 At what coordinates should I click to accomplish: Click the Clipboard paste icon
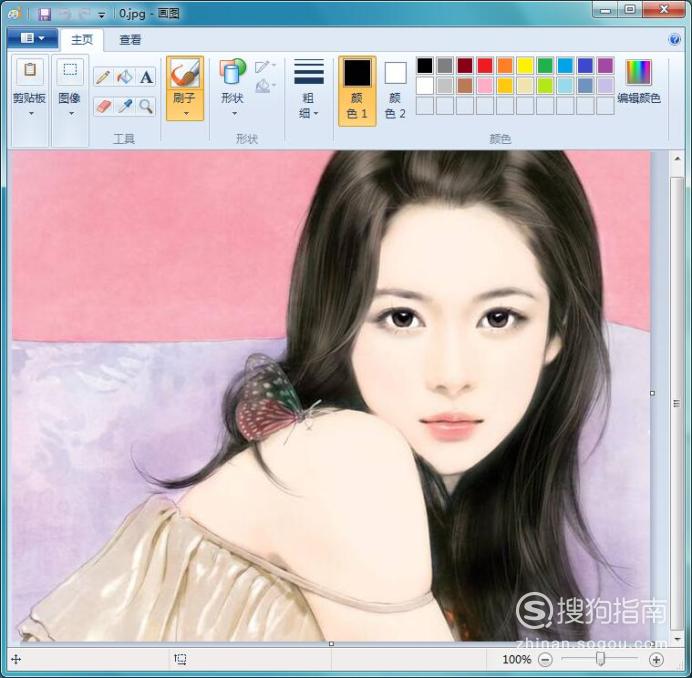tap(30, 71)
